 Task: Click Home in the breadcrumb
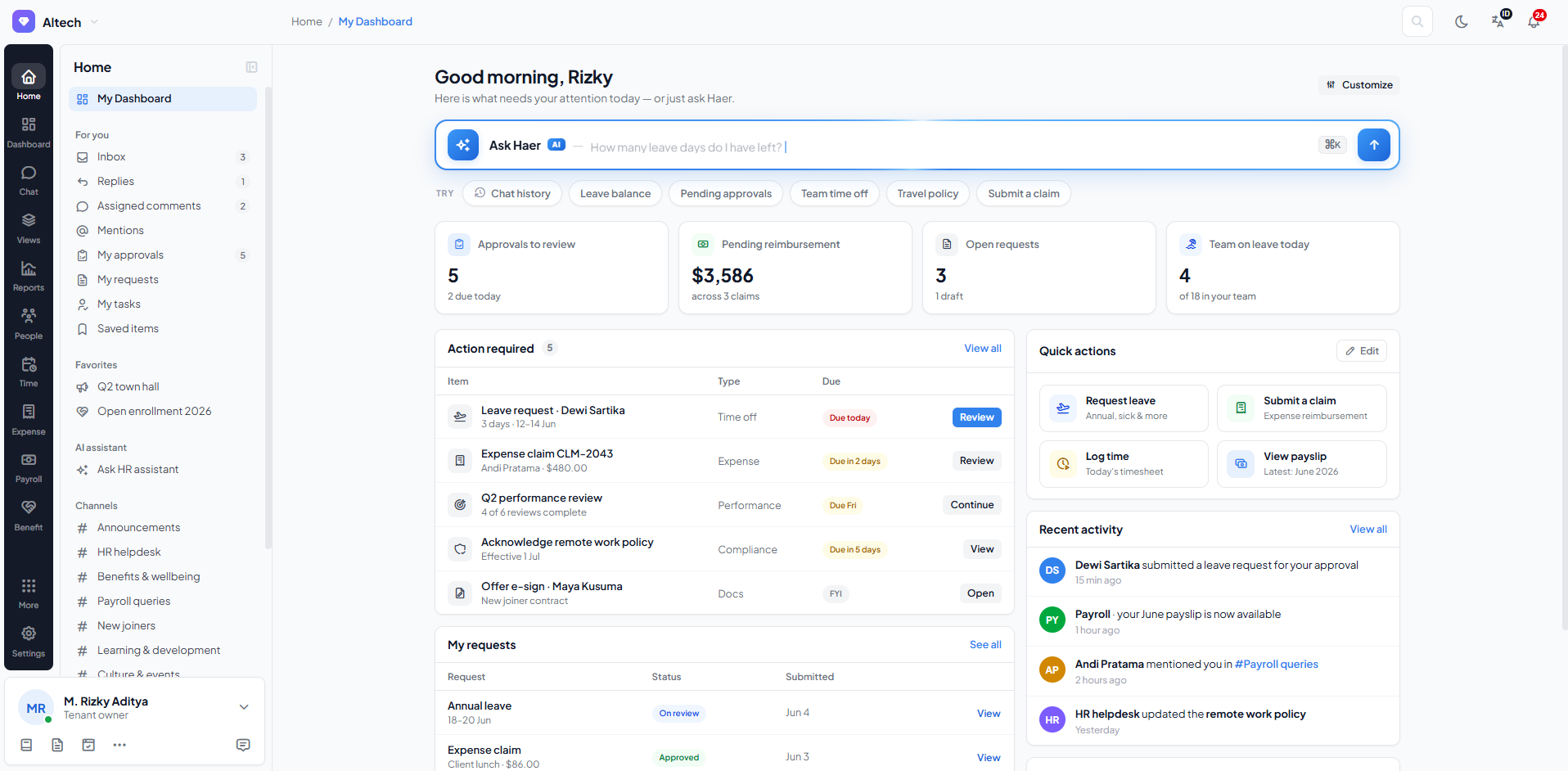tap(307, 22)
